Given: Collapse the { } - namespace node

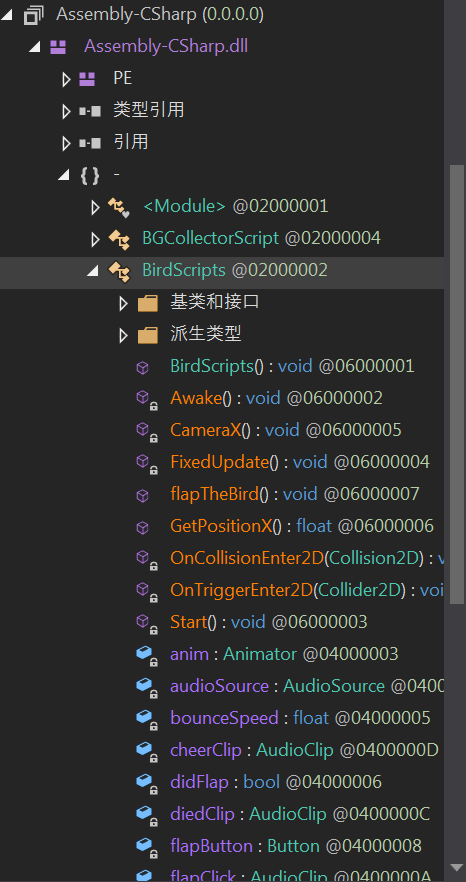Looking at the screenshot, I should [x=62, y=176].
